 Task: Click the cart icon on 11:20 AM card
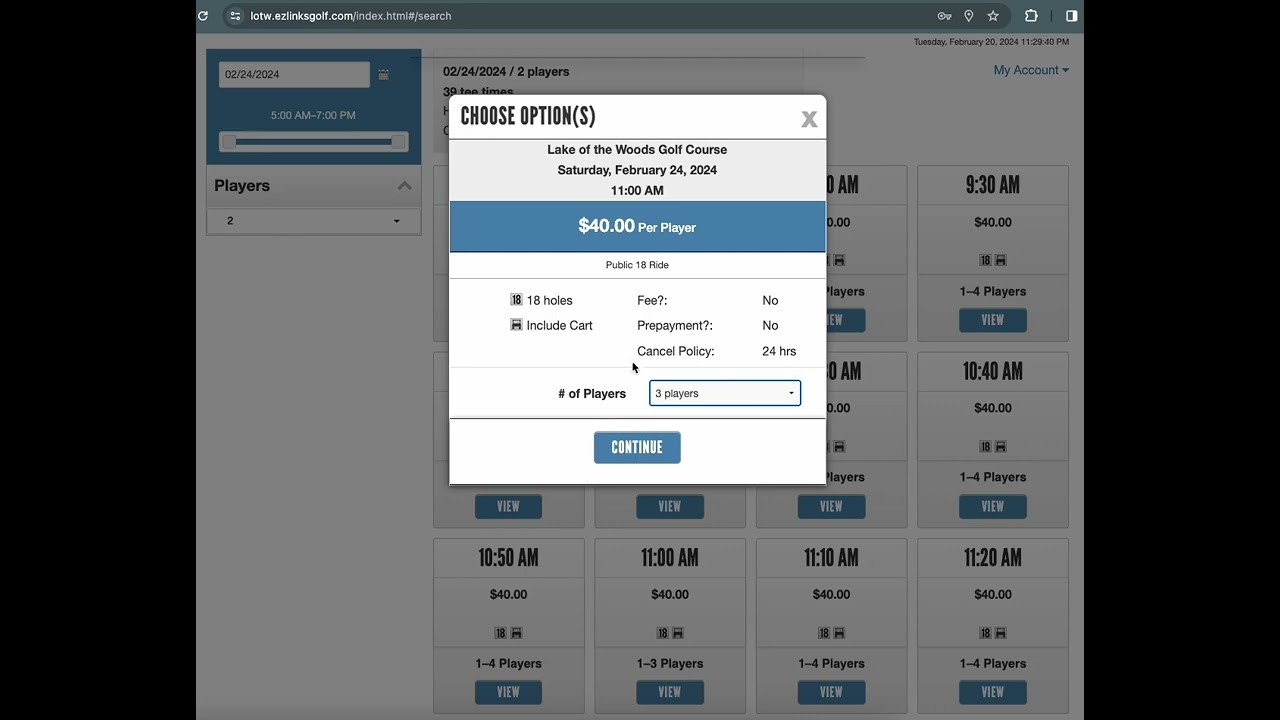[x=1001, y=633]
